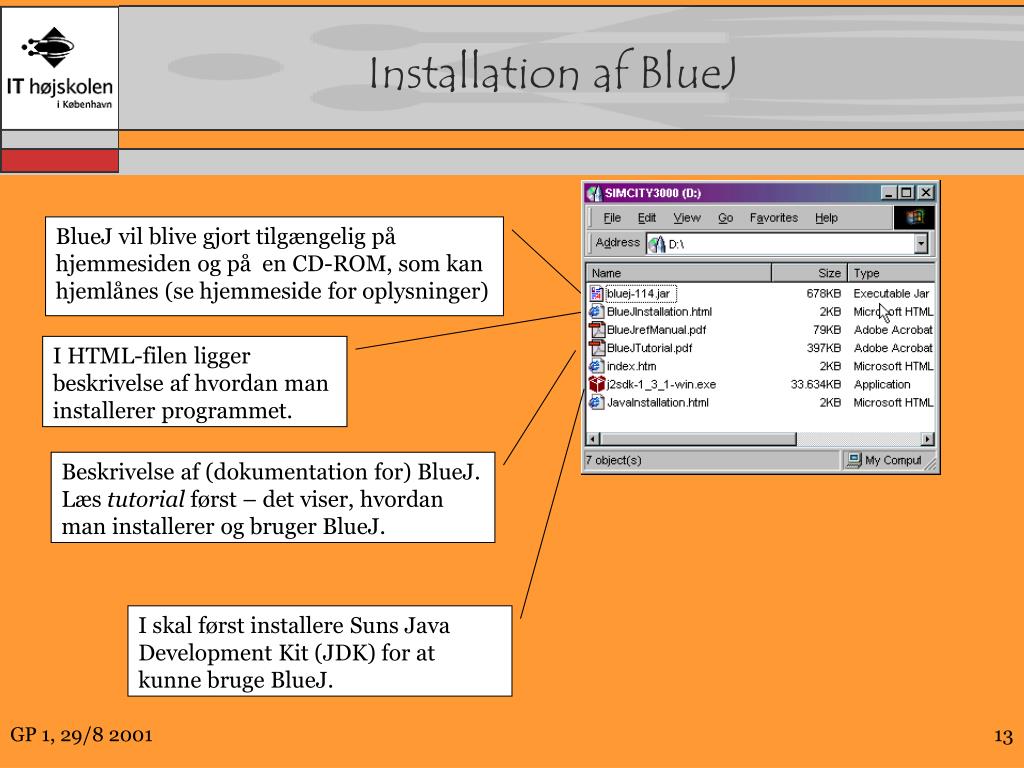This screenshot has height=768, width=1024.
Task: Click the BlueJTutorial.pdf Acrobat icon
Action: [x=596, y=348]
